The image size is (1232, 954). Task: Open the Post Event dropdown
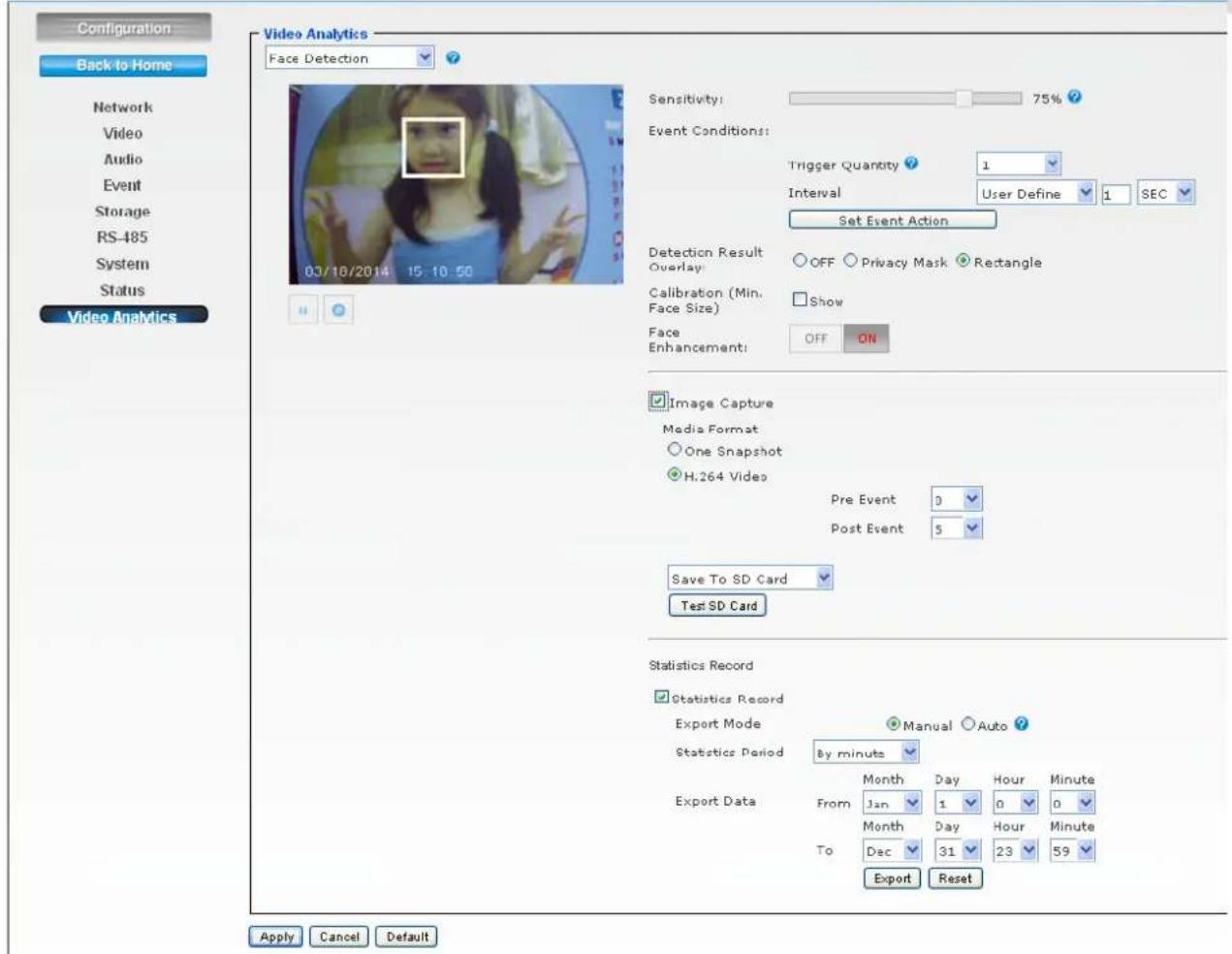click(957, 528)
